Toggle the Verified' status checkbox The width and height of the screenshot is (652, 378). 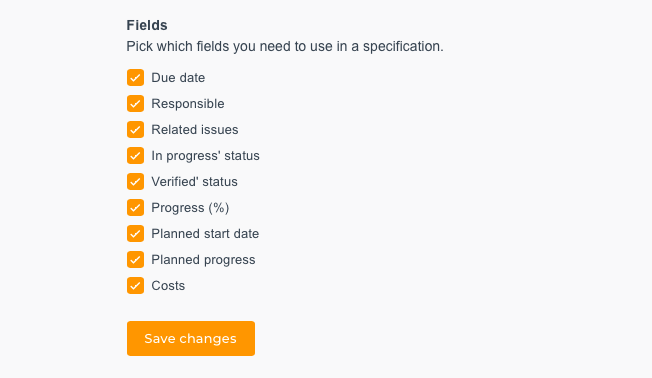(x=136, y=182)
